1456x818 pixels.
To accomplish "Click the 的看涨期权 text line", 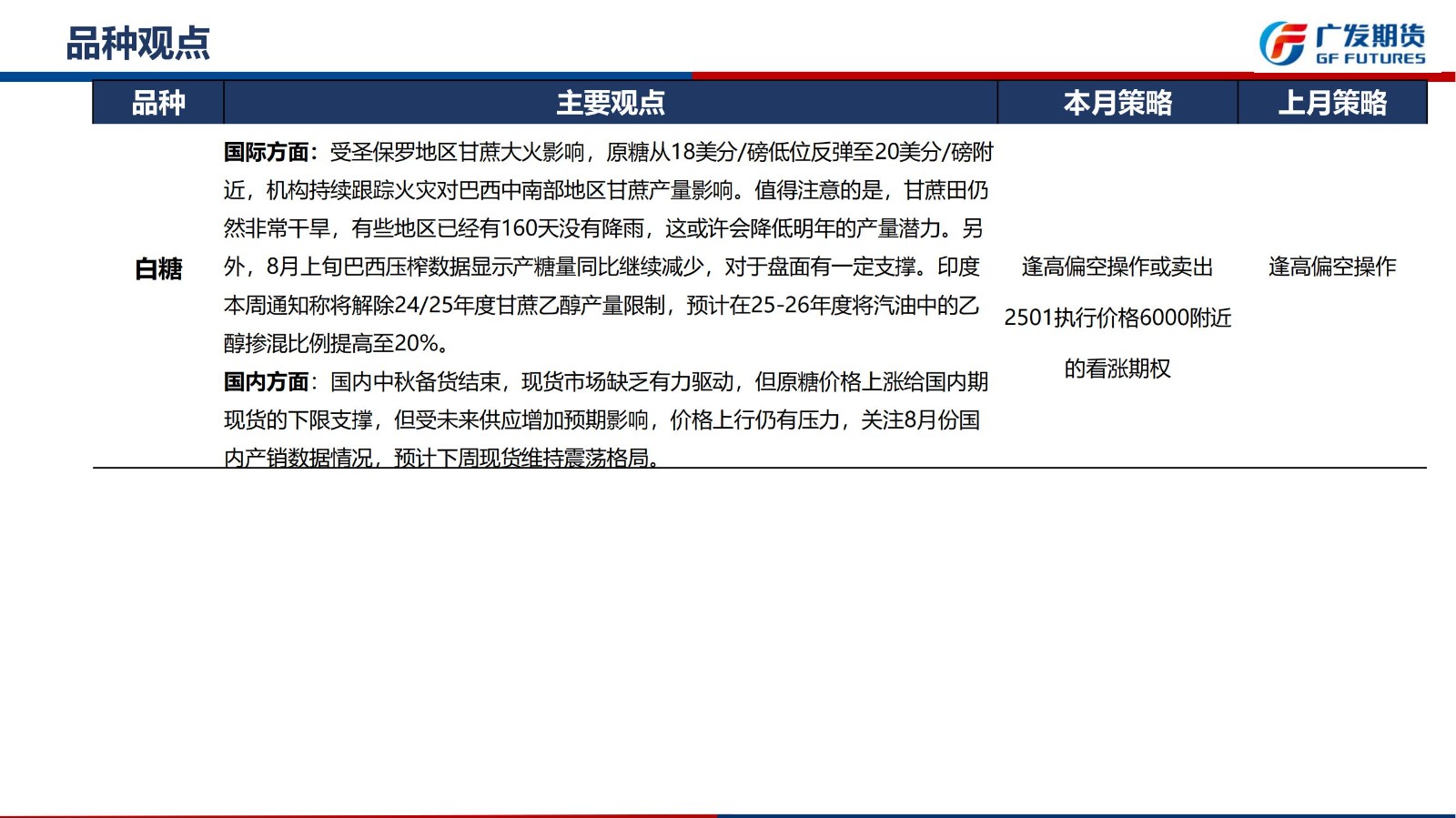I will (x=1117, y=369).
